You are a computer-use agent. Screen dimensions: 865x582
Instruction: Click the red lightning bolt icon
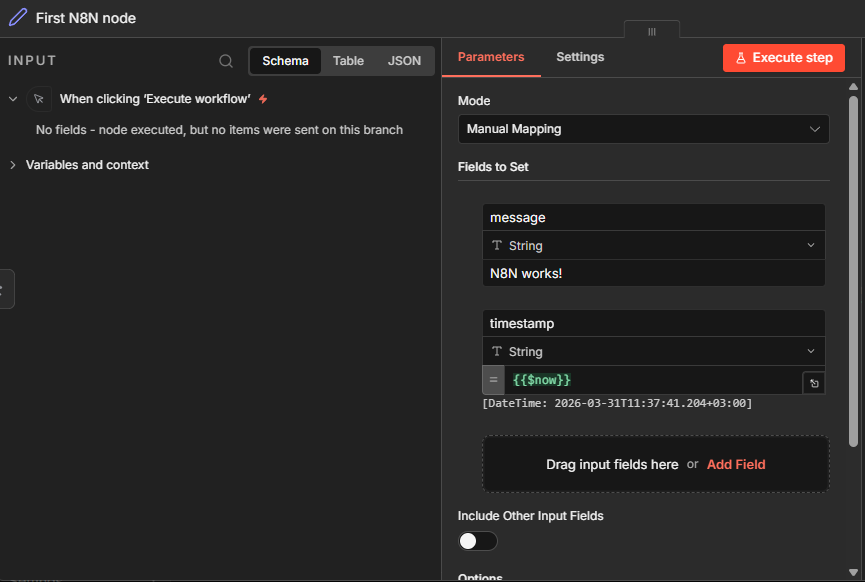pyautogui.click(x=263, y=99)
